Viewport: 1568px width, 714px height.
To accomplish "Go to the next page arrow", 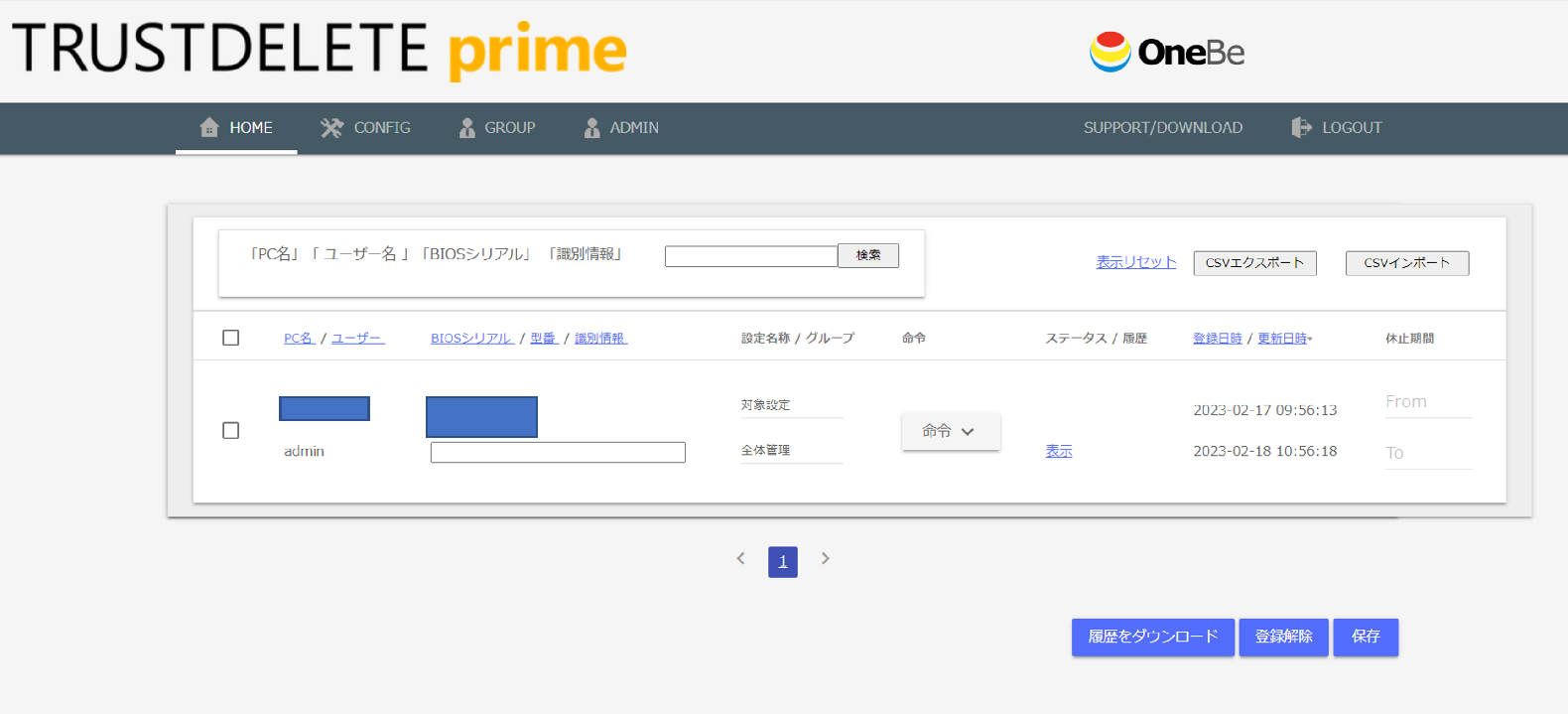I will pos(825,559).
